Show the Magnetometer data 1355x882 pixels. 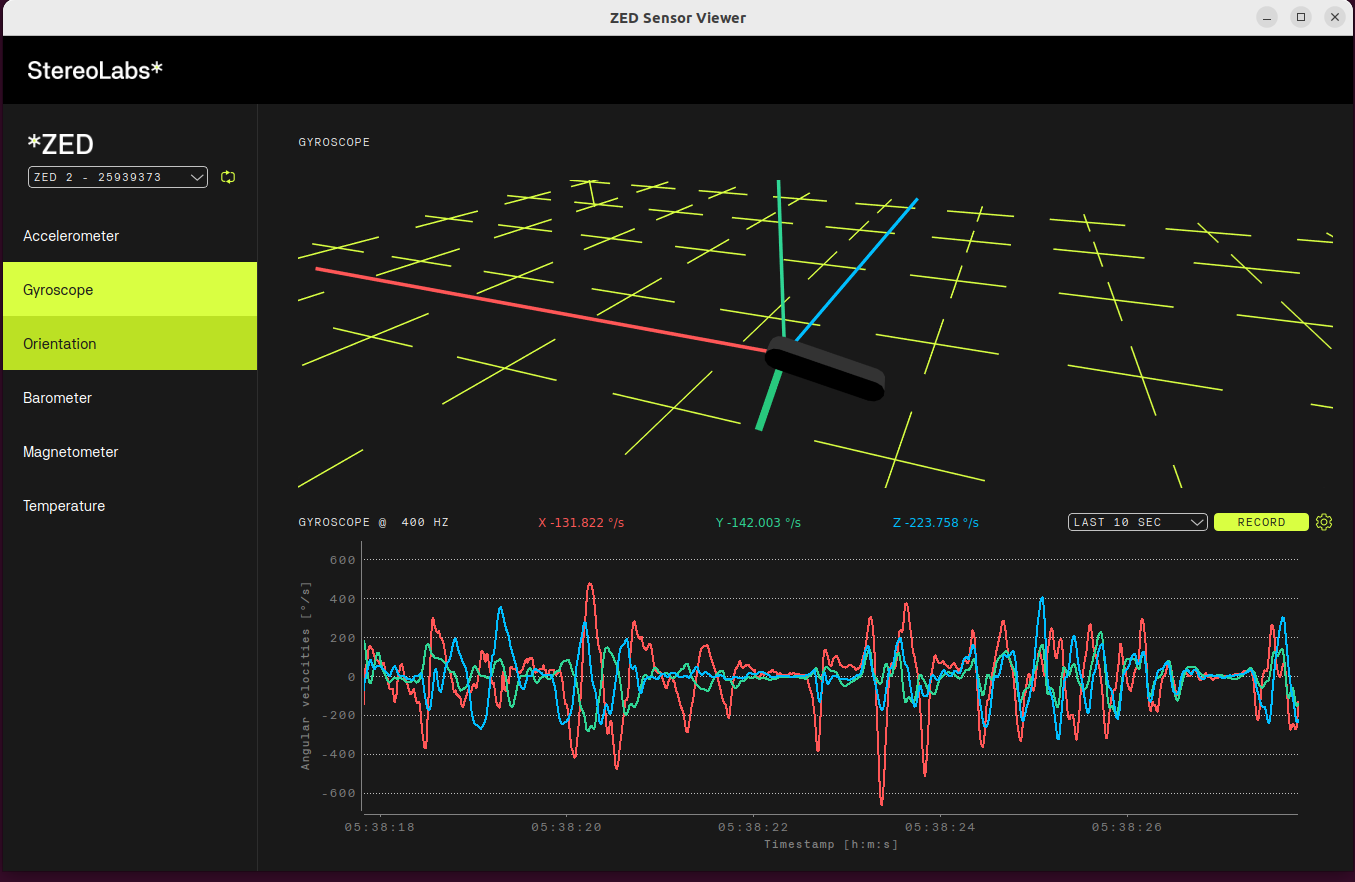point(71,452)
